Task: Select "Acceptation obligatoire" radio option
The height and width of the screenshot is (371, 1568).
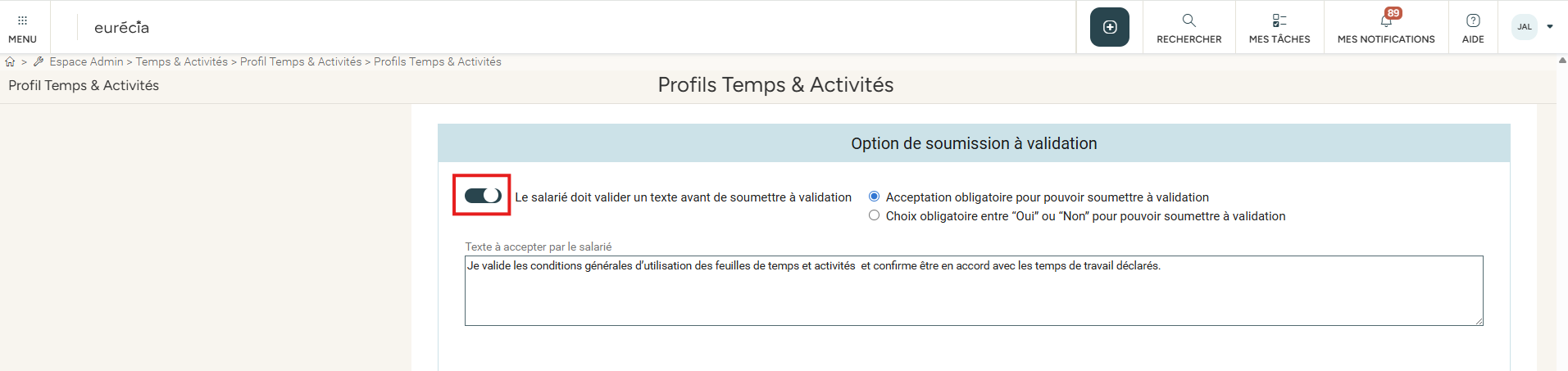Action: pyautogui.click(x=875, y=197)
